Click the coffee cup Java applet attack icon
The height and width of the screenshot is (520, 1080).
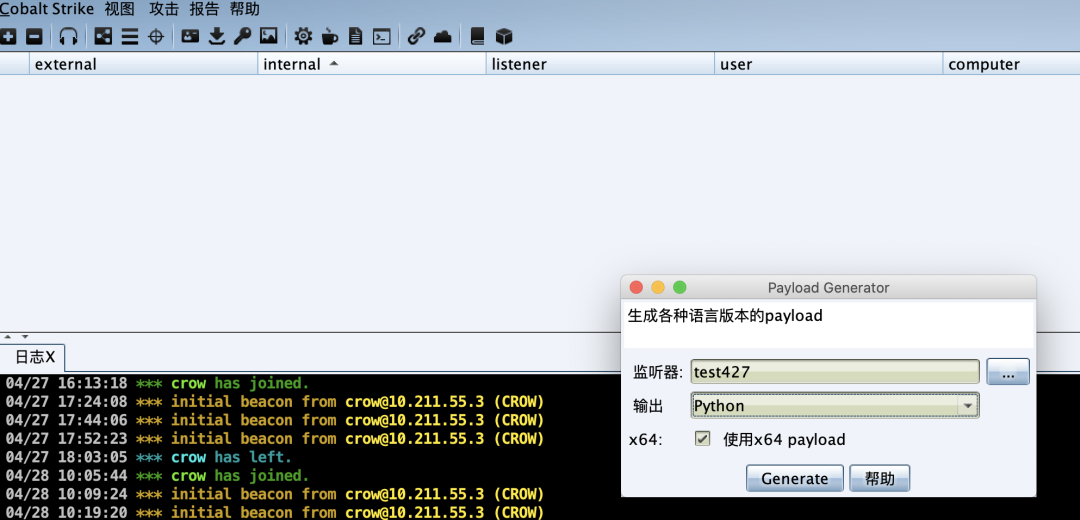click(x=330, y=37)
